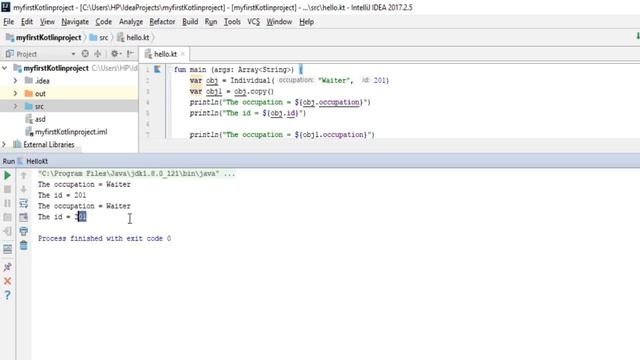Rerun HelloKt with the green play icon
Image resolution: width=640 pixels, height=360 pixels.
7,176
